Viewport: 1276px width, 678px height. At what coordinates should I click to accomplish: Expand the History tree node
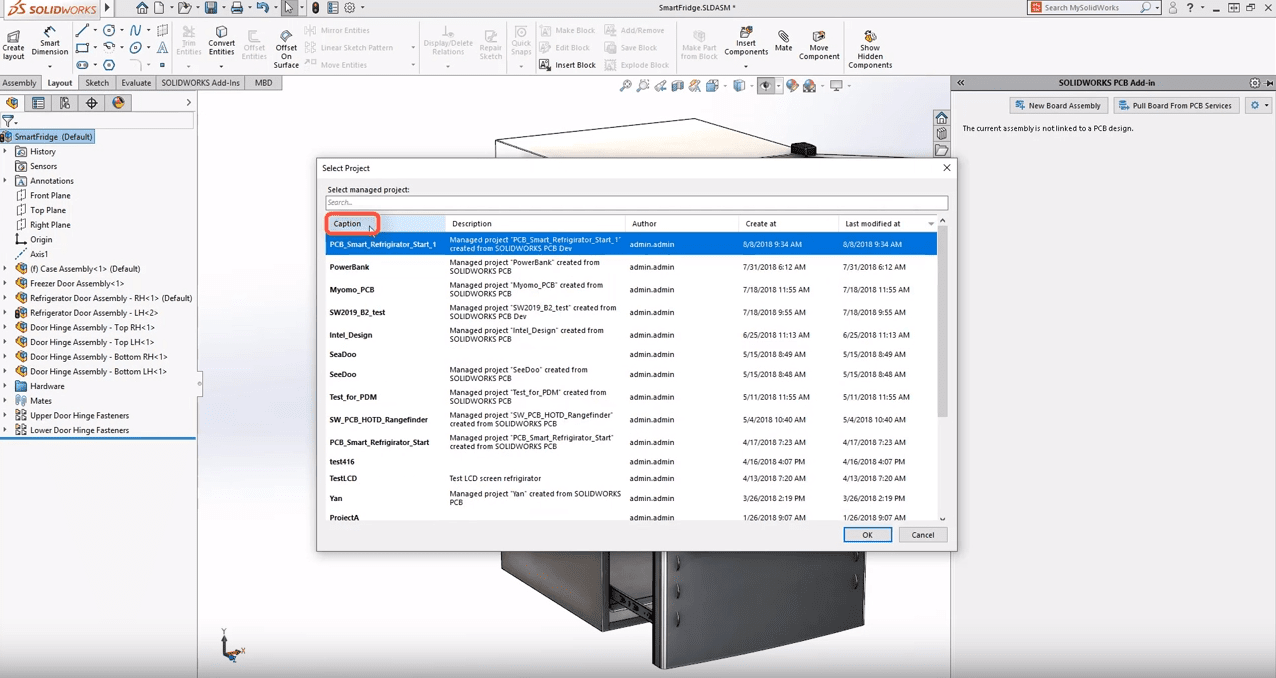[x=5, y=152]
